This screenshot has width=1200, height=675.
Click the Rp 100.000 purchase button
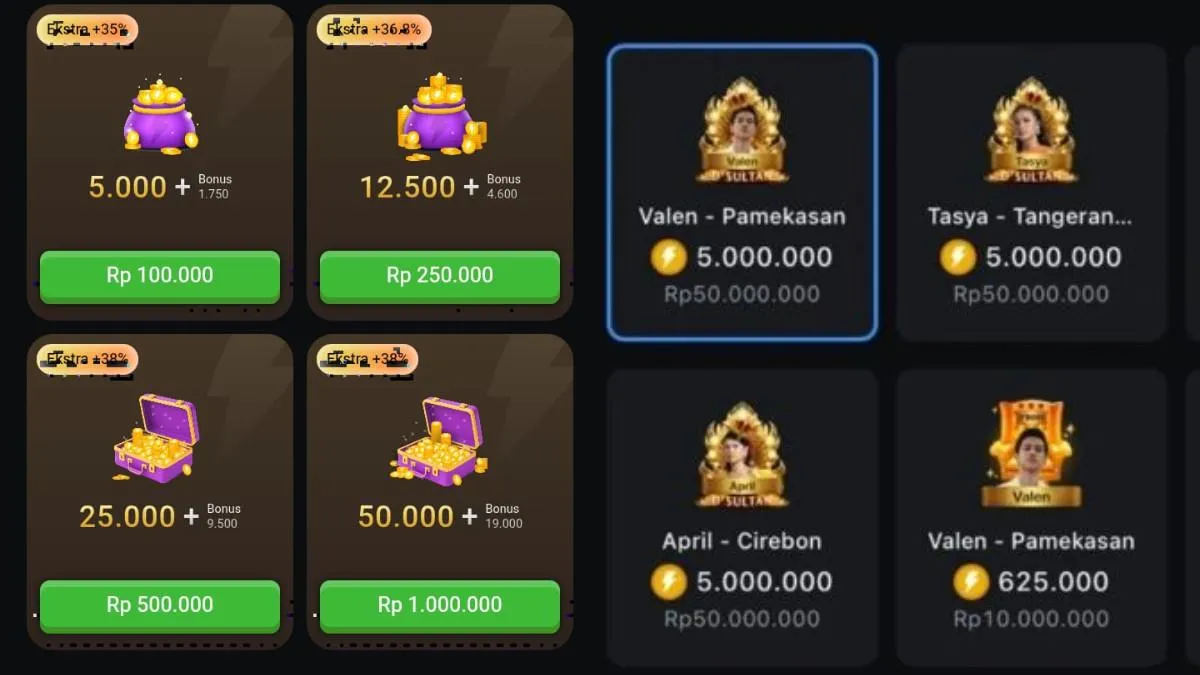[x=160, y=275]
